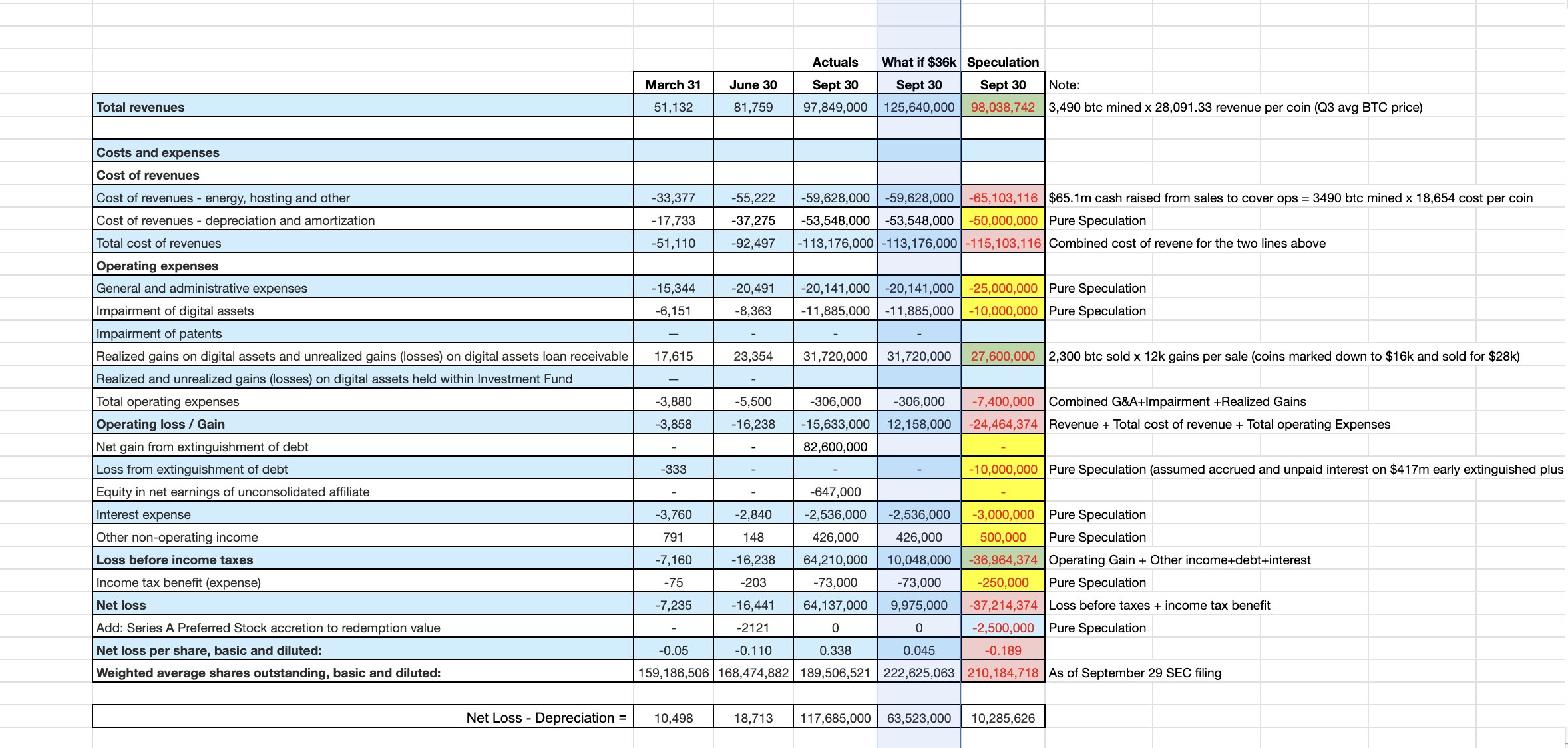Click the Net loss row label

[x=121, y=605]
